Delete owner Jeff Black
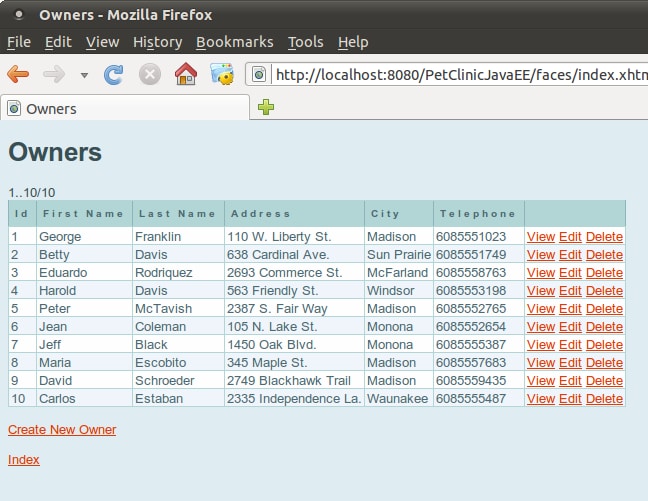Screen dimensions: 648x501 click(604, 345)
